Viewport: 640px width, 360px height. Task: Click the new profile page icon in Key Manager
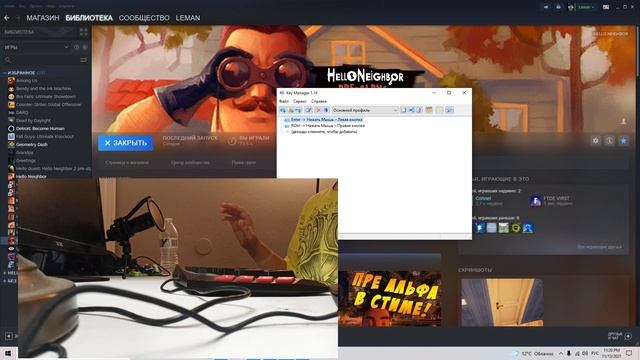pyautogui.click(x=403, y=110)
